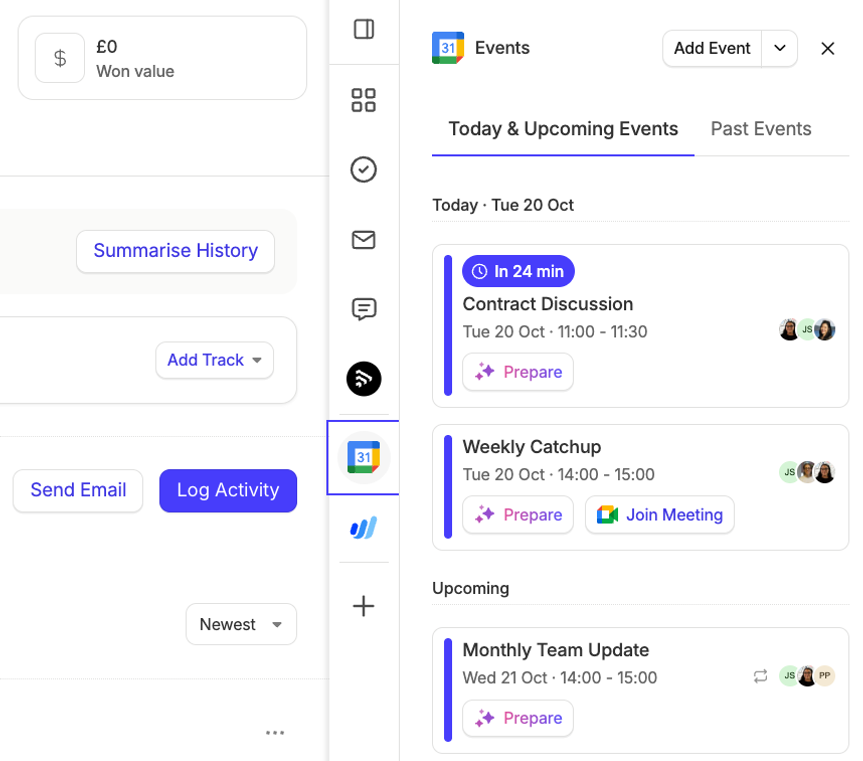Click attendee avatars on Monthly Team Update

click(807, 676)
